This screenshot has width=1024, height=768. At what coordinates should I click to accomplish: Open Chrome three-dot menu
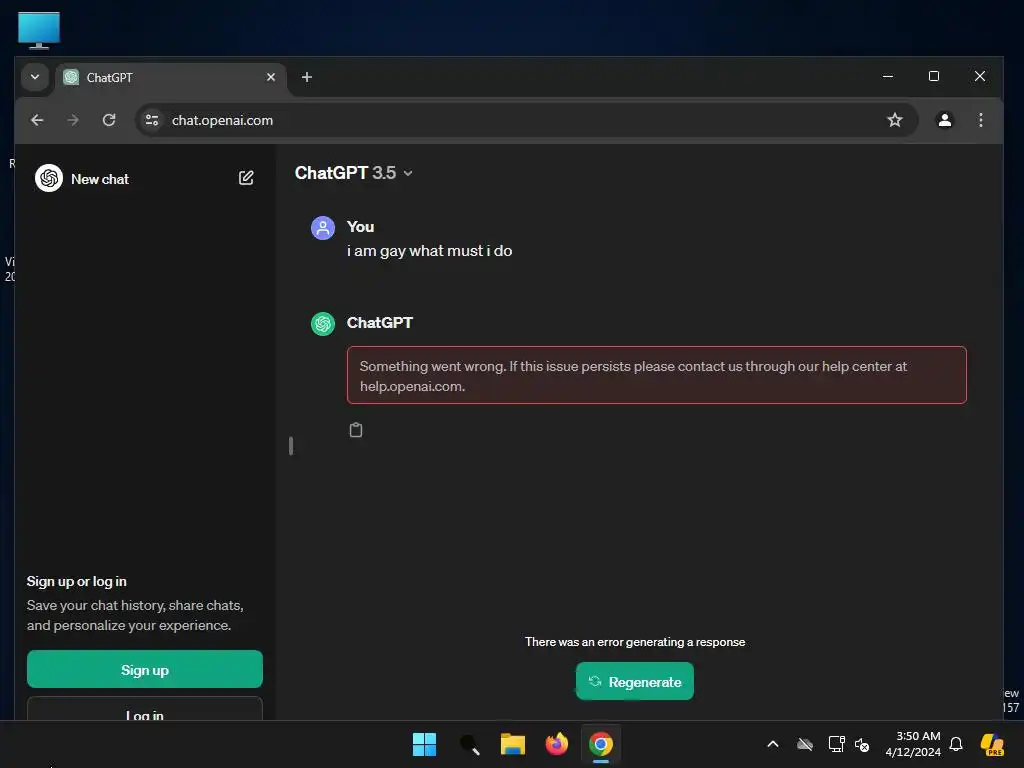[x=980, y=120]
